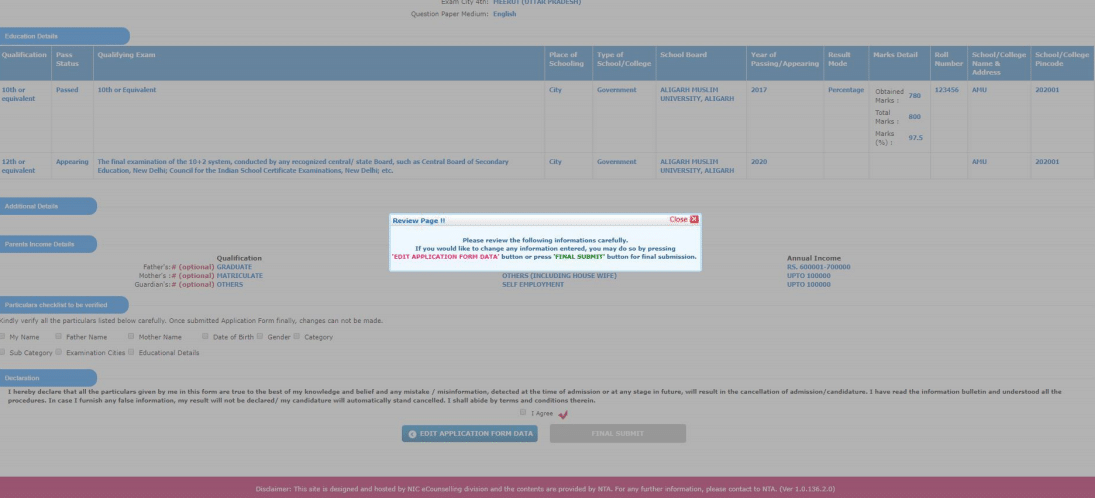1095x498 pixels.
Task: Click the red X icon in dialog header
Action: [x=694, y=219]
